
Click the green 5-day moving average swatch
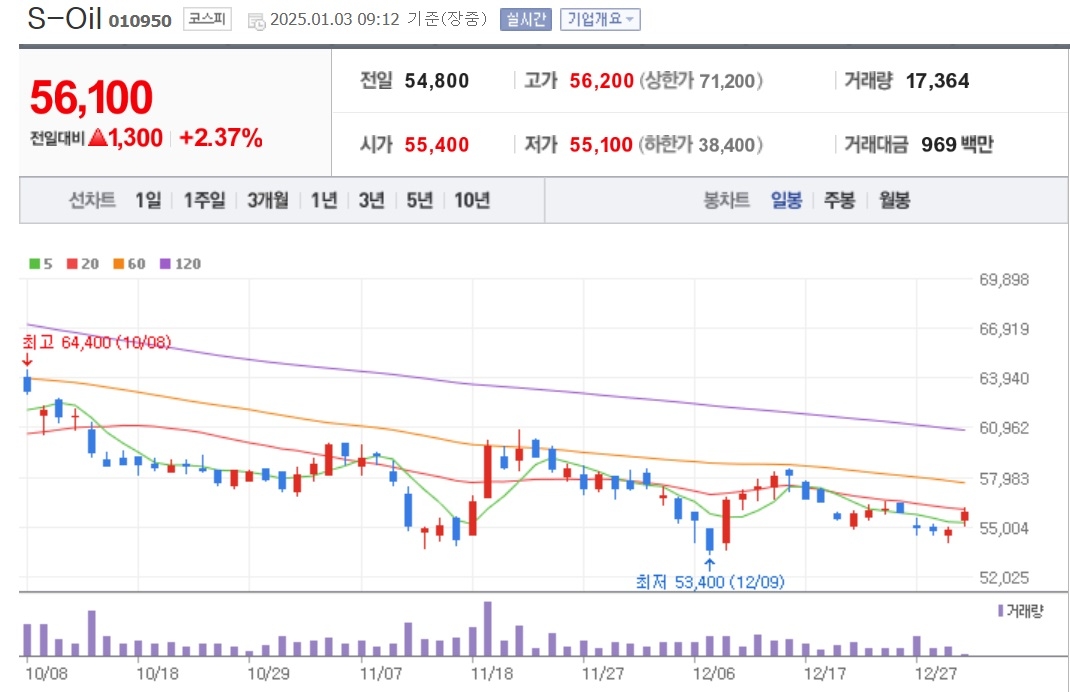coord(34,263)
